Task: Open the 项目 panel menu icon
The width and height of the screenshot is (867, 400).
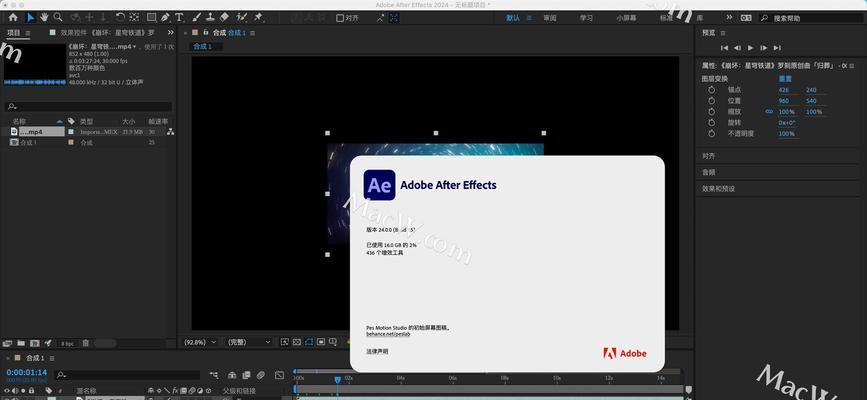Action: pyautogui.click(x=28, y=33)
